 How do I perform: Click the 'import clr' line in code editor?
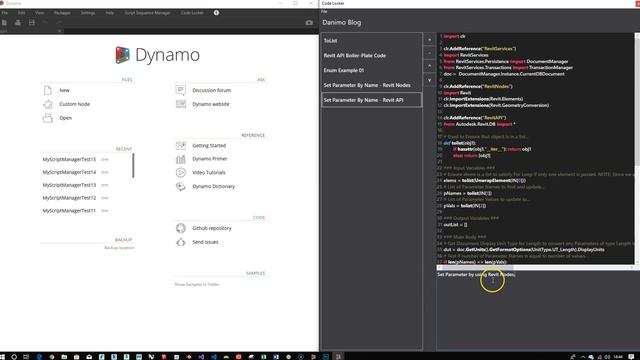(454, 36)
